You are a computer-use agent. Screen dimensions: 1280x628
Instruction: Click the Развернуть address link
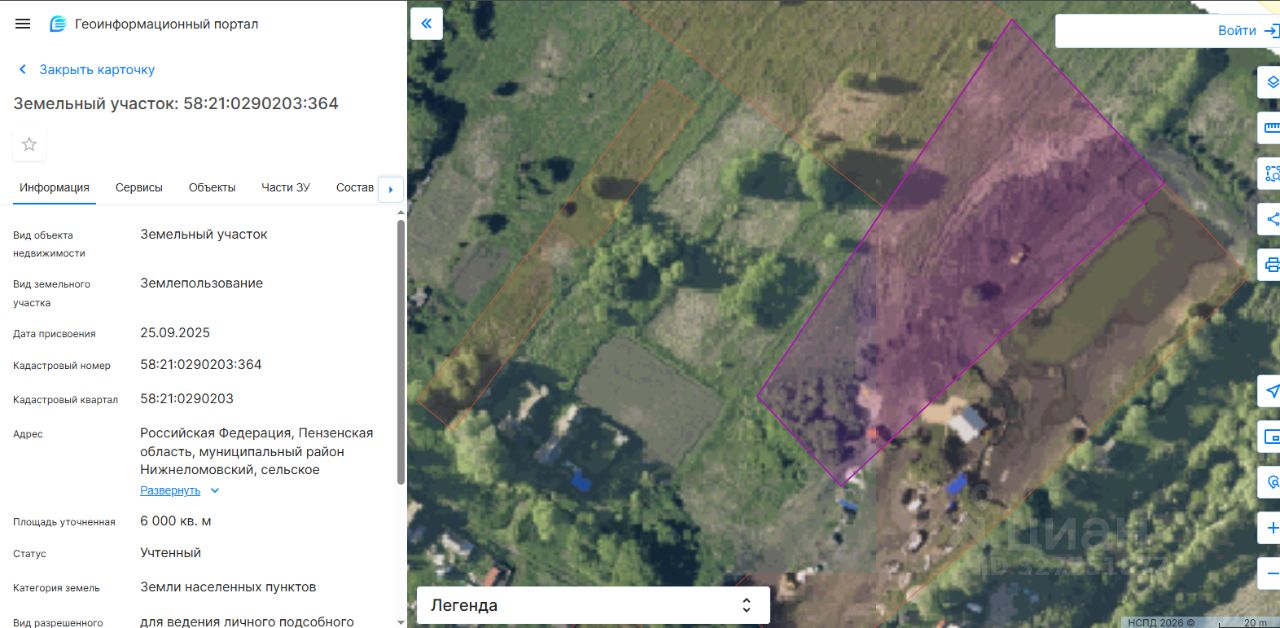170,491
